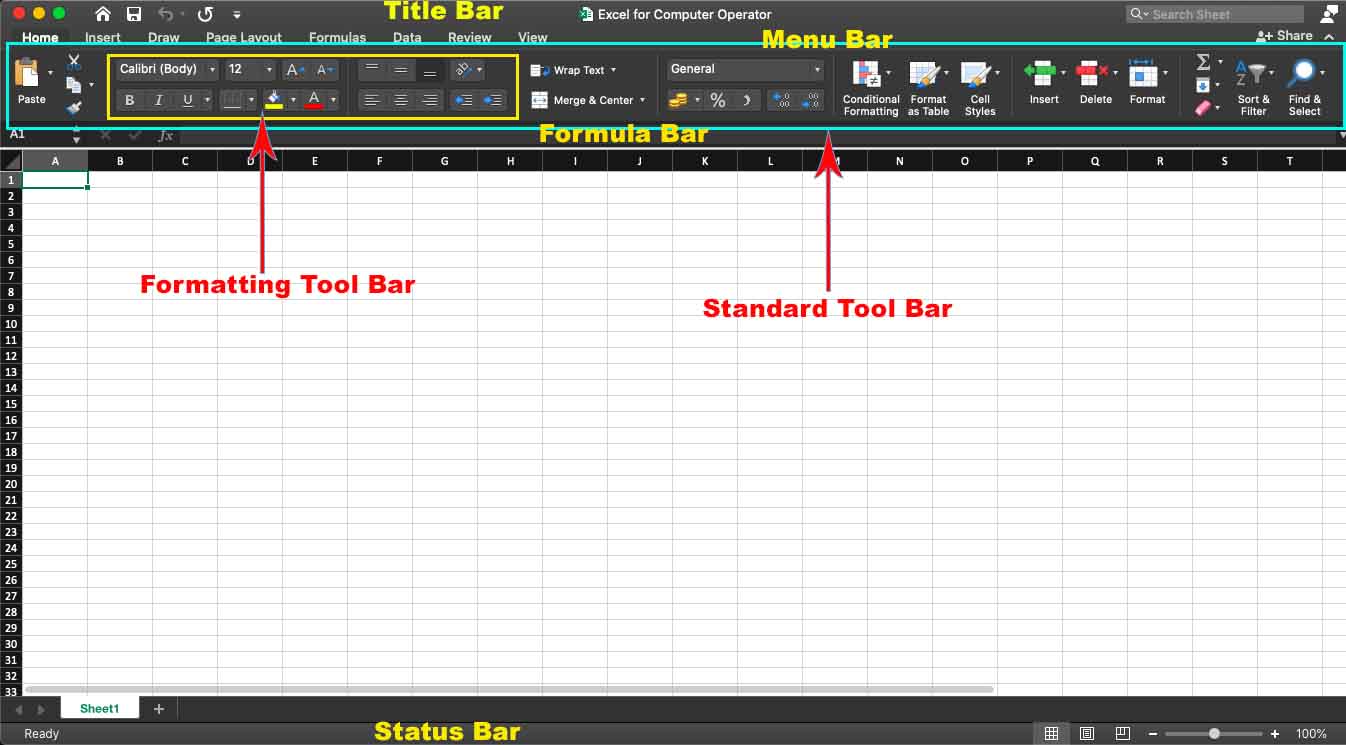Open Conditional Formatting
This screenshot has height=745, width=1346.
[870, 88]
